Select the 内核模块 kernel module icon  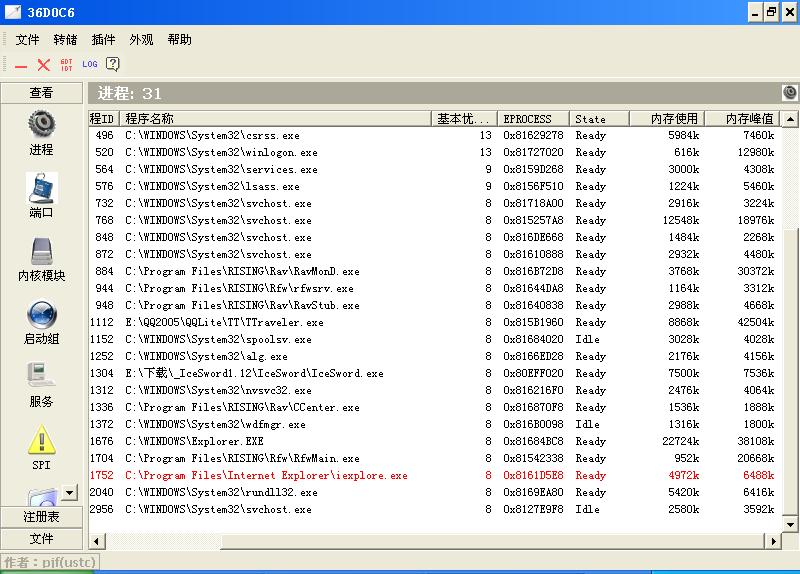click(x=41, y=251)
